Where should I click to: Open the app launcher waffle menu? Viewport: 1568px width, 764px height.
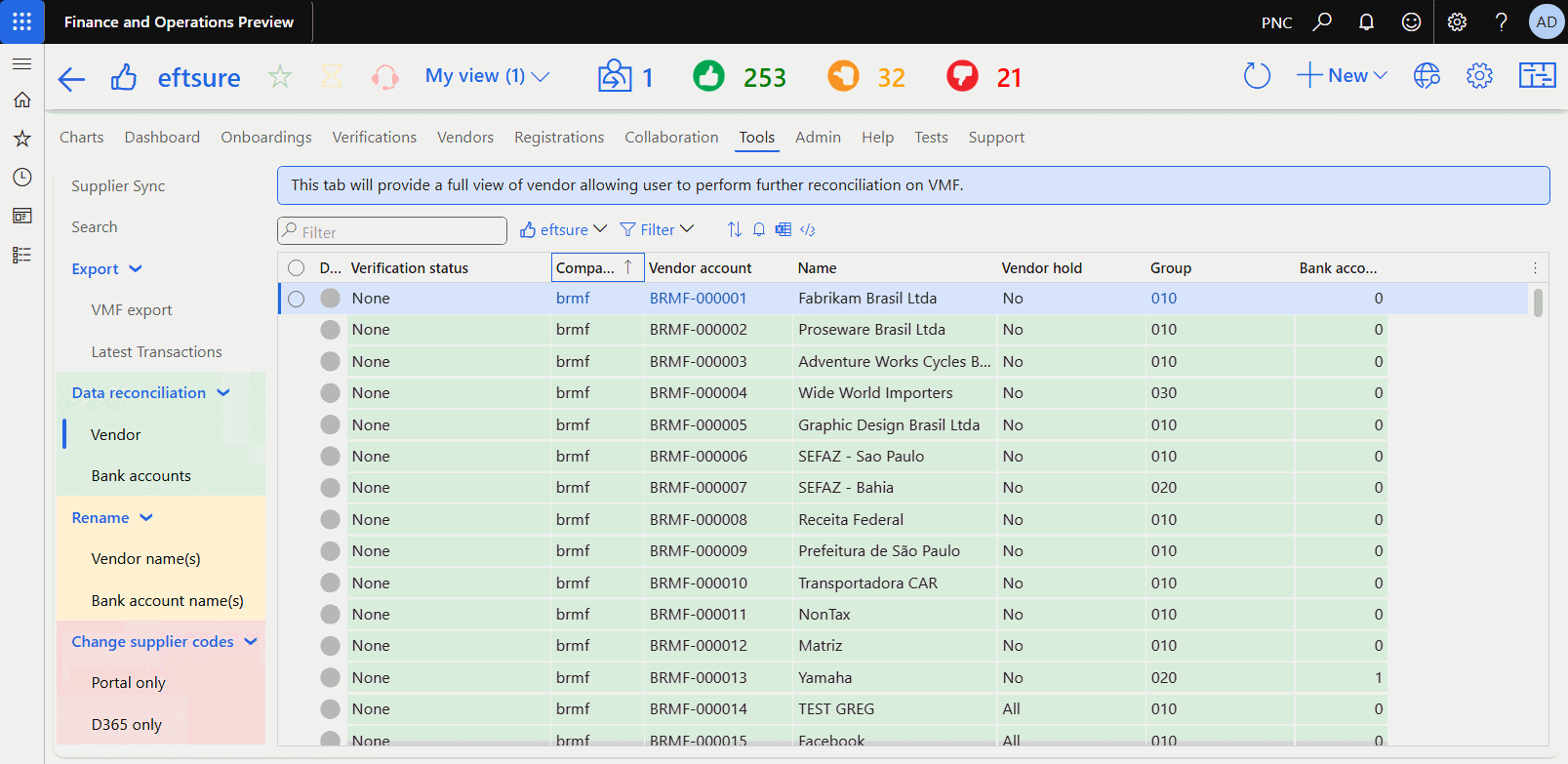[x=21, y=21]
